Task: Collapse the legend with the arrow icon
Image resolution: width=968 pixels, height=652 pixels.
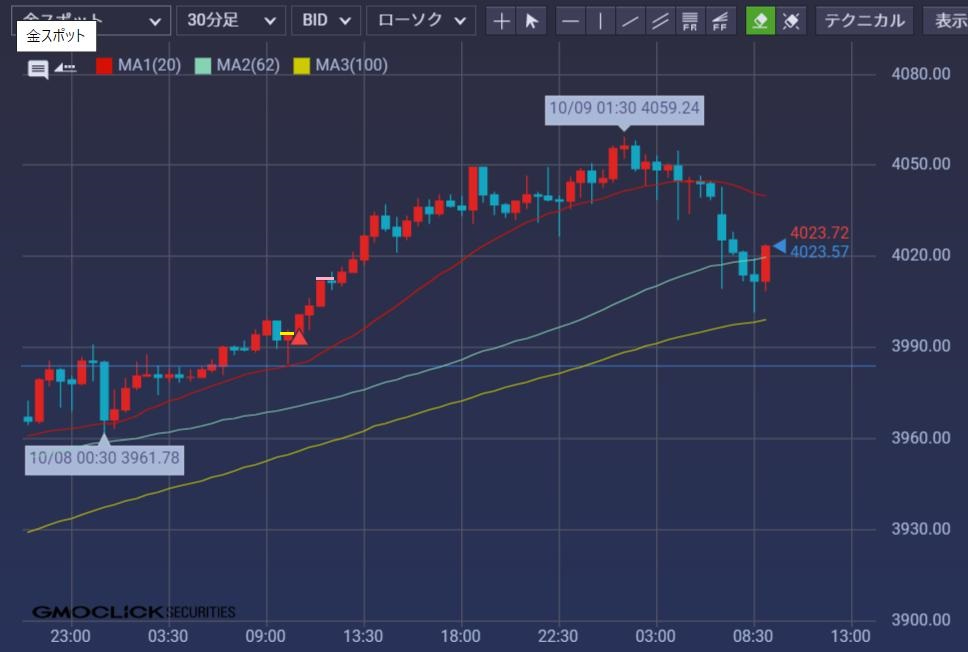Action: 65,67
